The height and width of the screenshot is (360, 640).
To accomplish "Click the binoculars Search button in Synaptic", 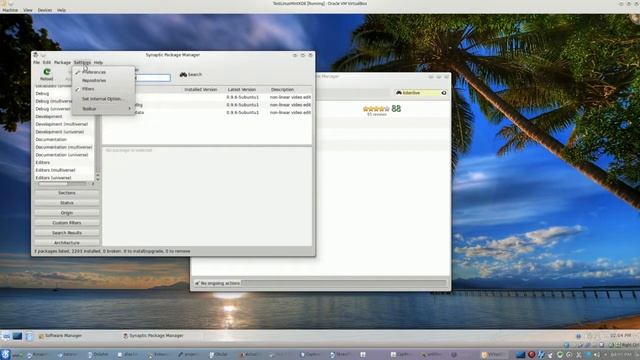I will pos(191,74).
